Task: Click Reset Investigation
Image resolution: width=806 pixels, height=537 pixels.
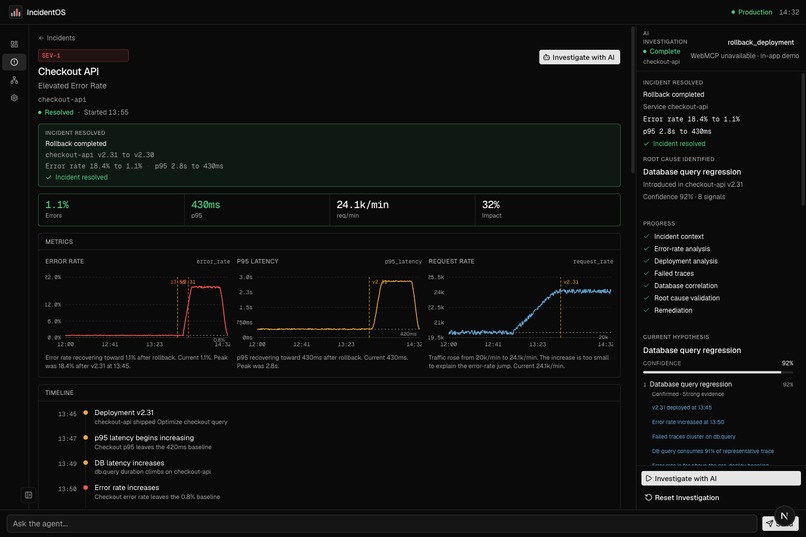Action: click(682, 497)
